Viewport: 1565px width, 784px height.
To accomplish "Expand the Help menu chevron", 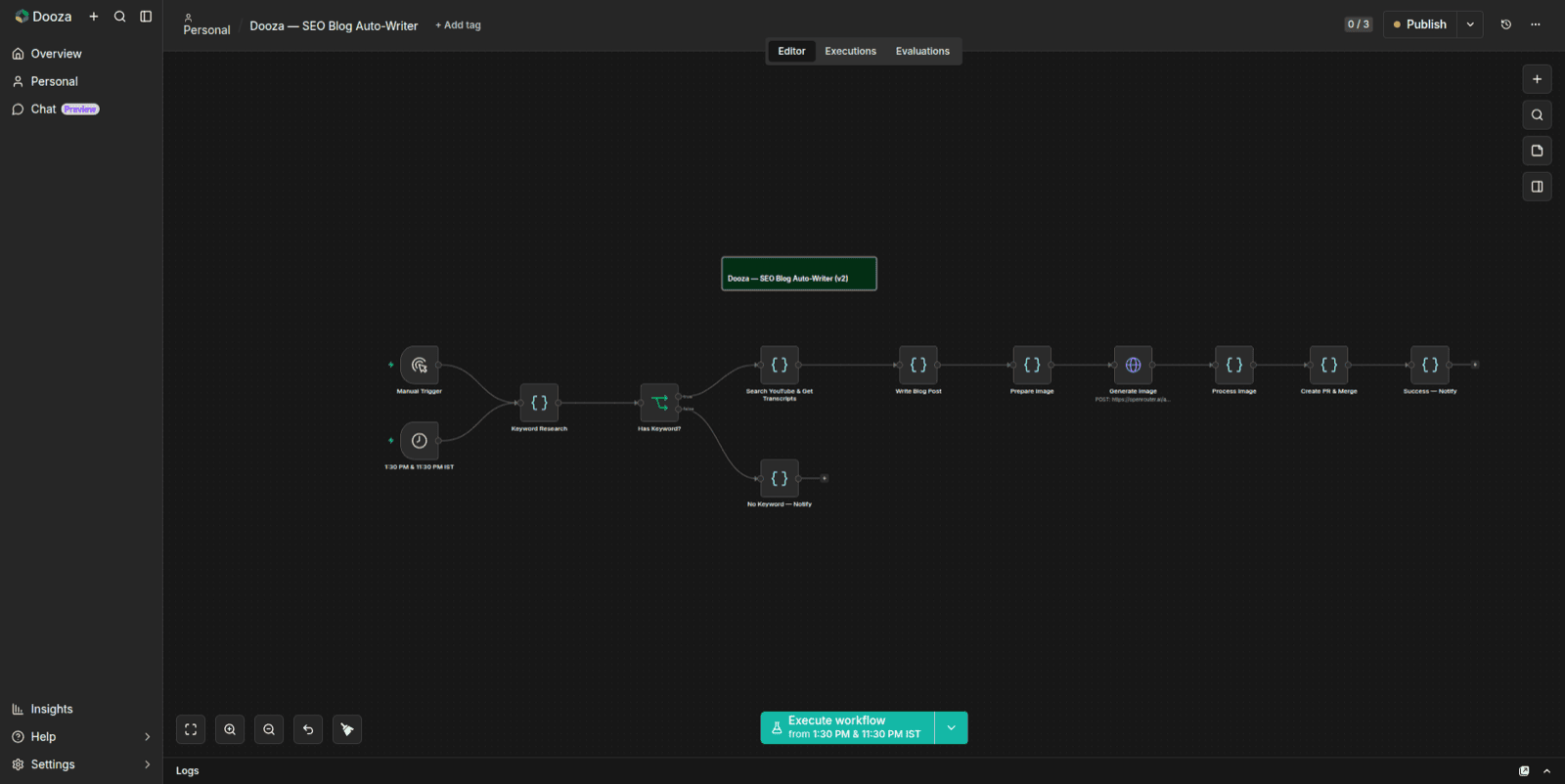I will click(148, 737).
